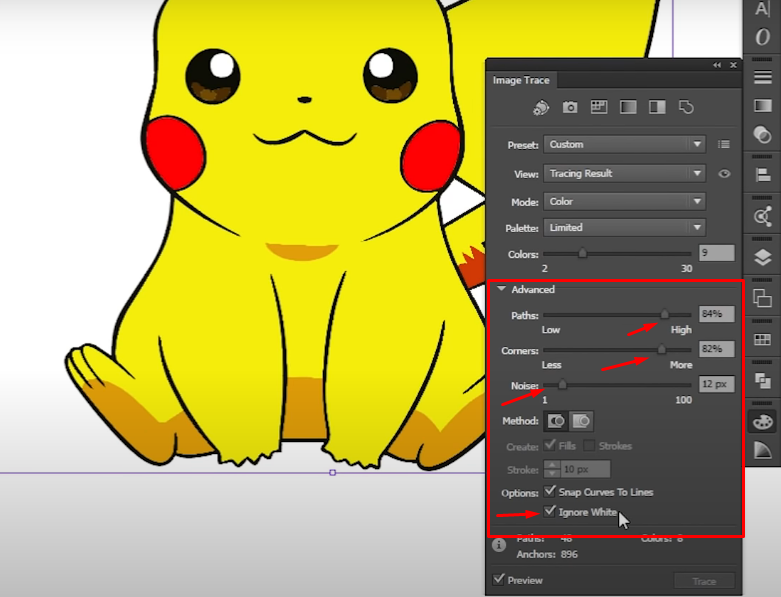
Task: Apply the Auto-Color trace preset icon
Action: pyautogui.click(x=541, y=107)
